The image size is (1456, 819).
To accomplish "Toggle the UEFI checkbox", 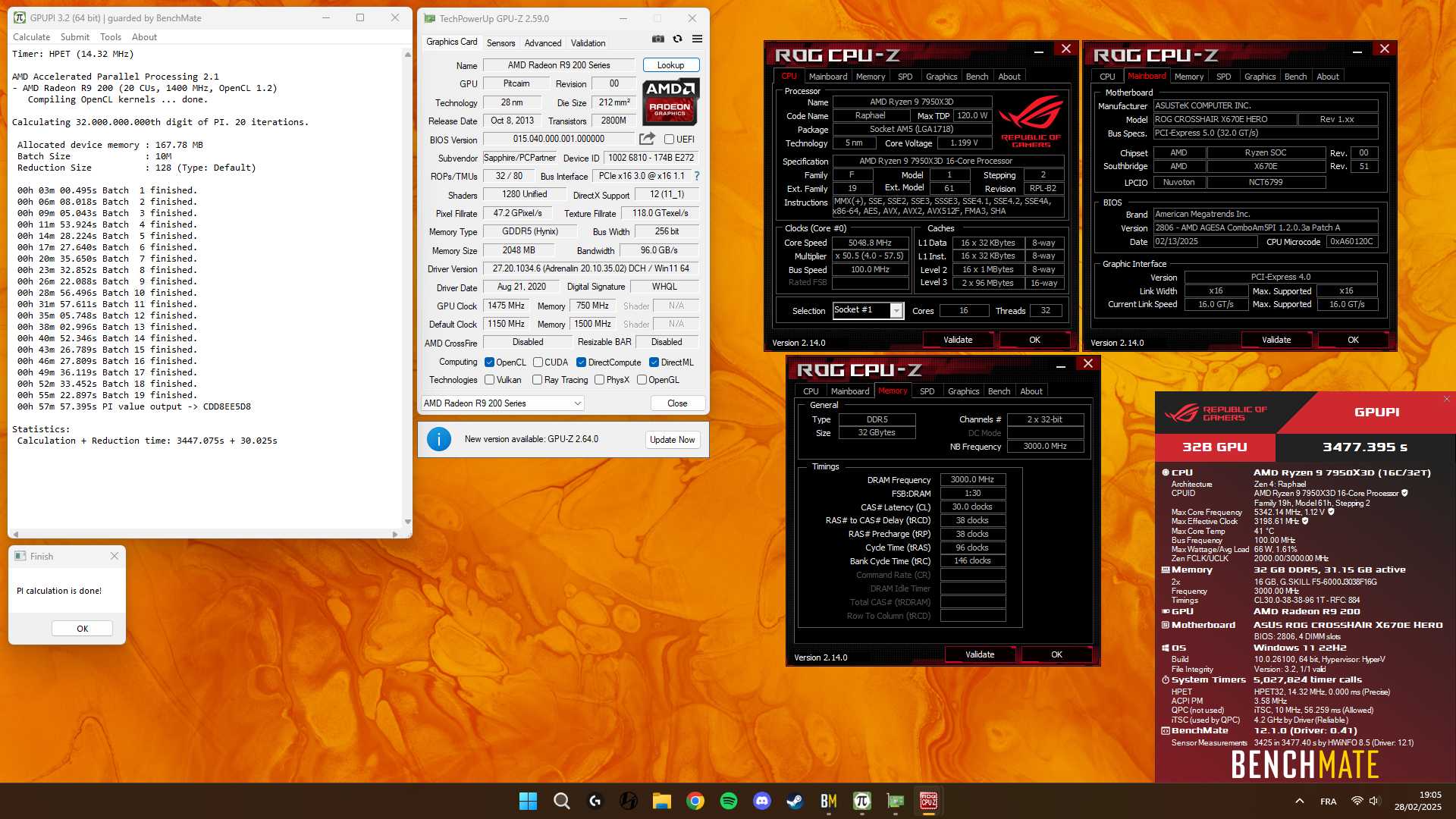I will [669, 140].
